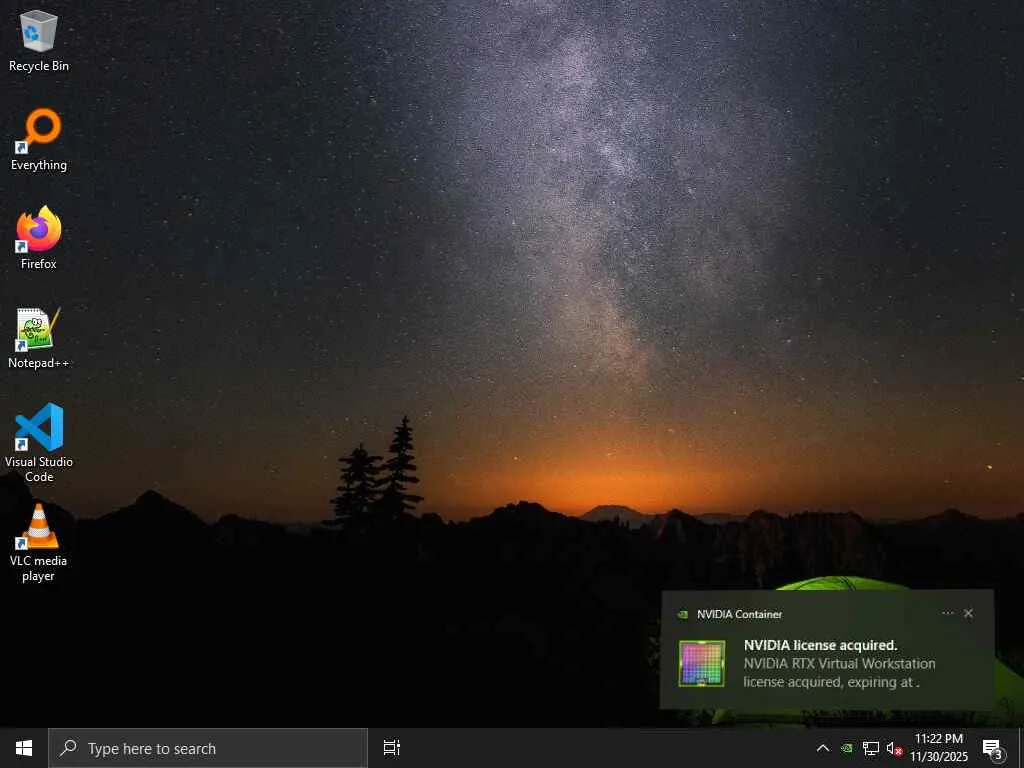The width and height of the screenshot is (1024, 768).
Task: Select the Visual Studio Code desktop shortcut
Action: click(x=39, y=443)
